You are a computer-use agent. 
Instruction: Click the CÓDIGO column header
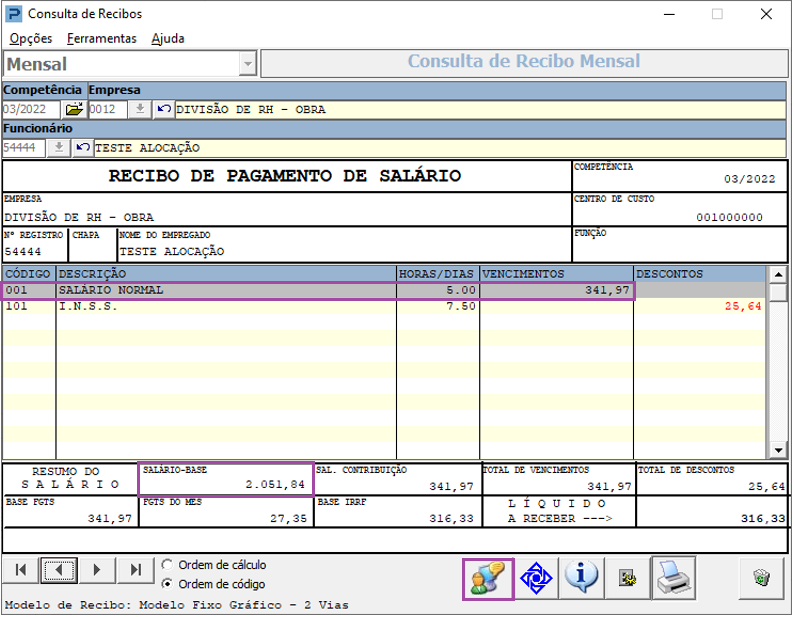click(x=28, y=274)
